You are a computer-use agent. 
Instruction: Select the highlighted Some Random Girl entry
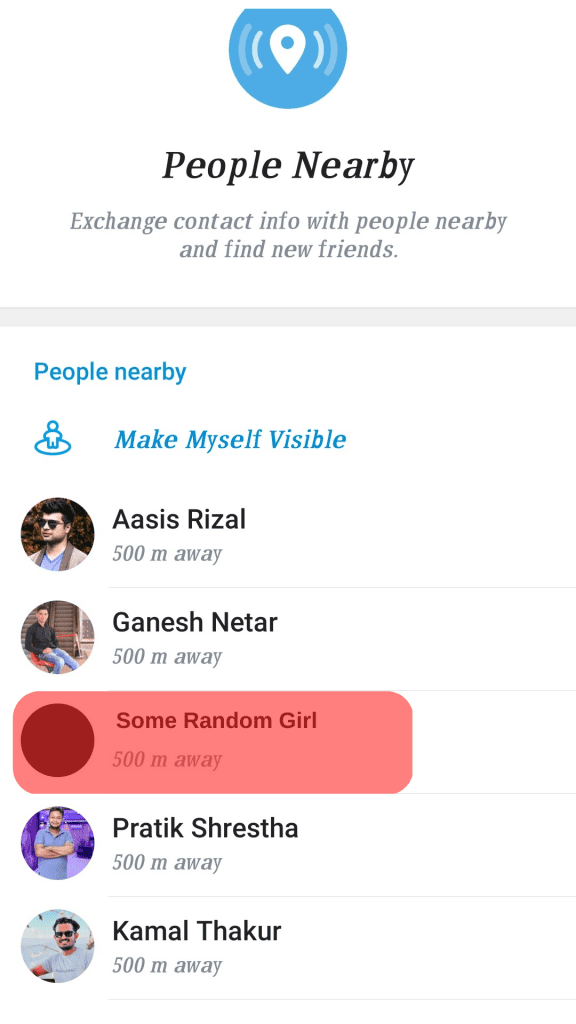tap(215, 742)
